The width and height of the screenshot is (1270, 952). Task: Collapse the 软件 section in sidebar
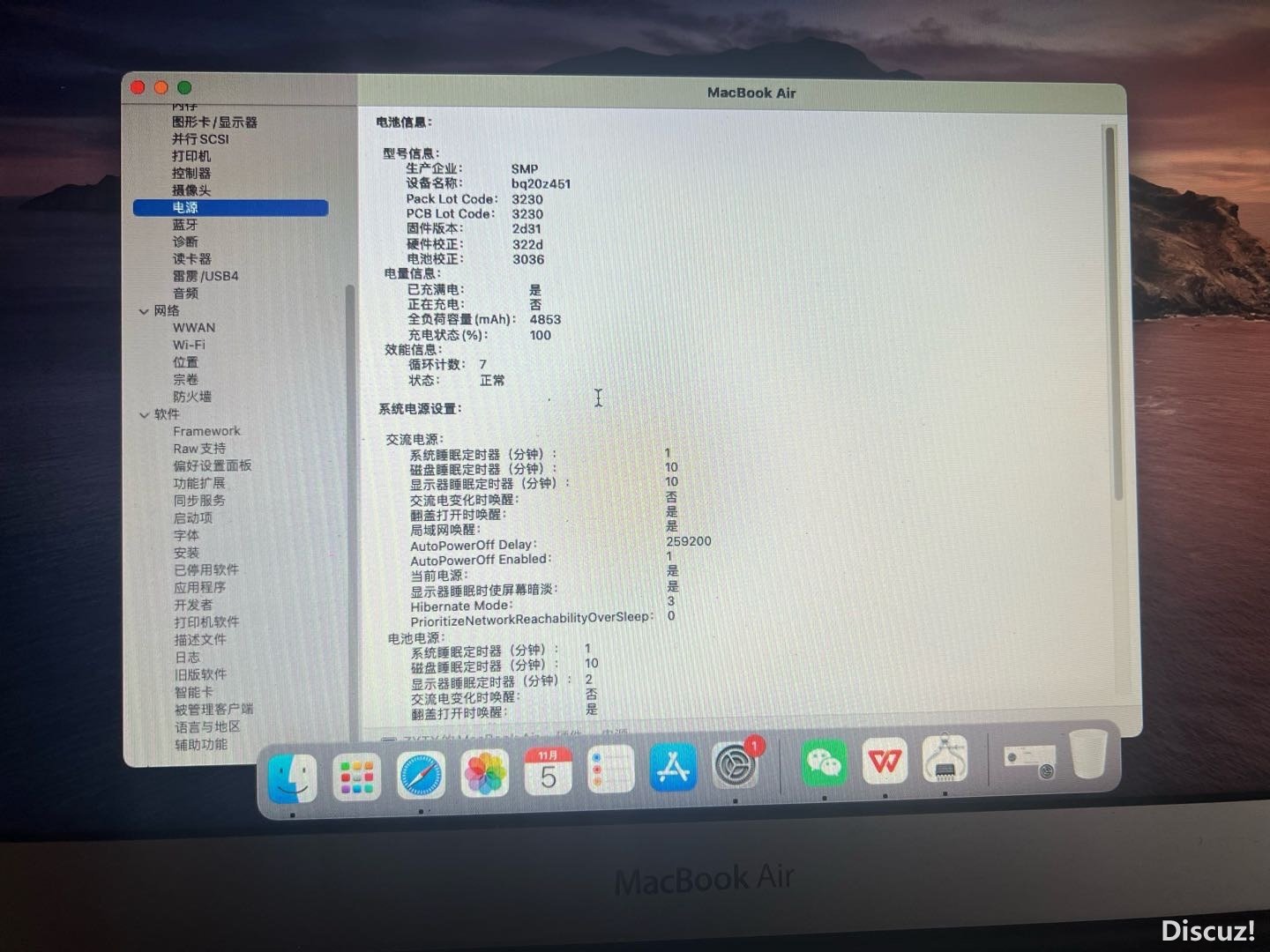point(144,415)
